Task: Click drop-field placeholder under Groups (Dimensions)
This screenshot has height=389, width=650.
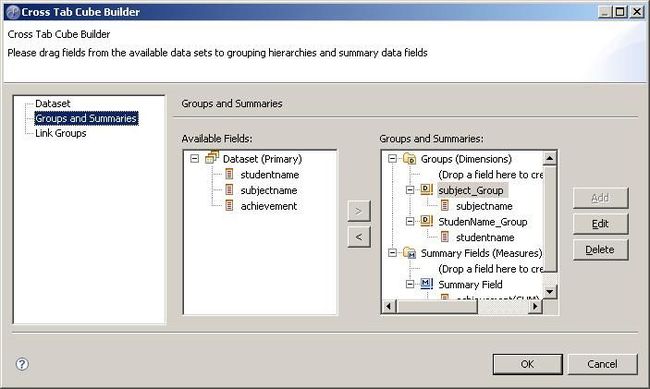Action: point(490,175)
